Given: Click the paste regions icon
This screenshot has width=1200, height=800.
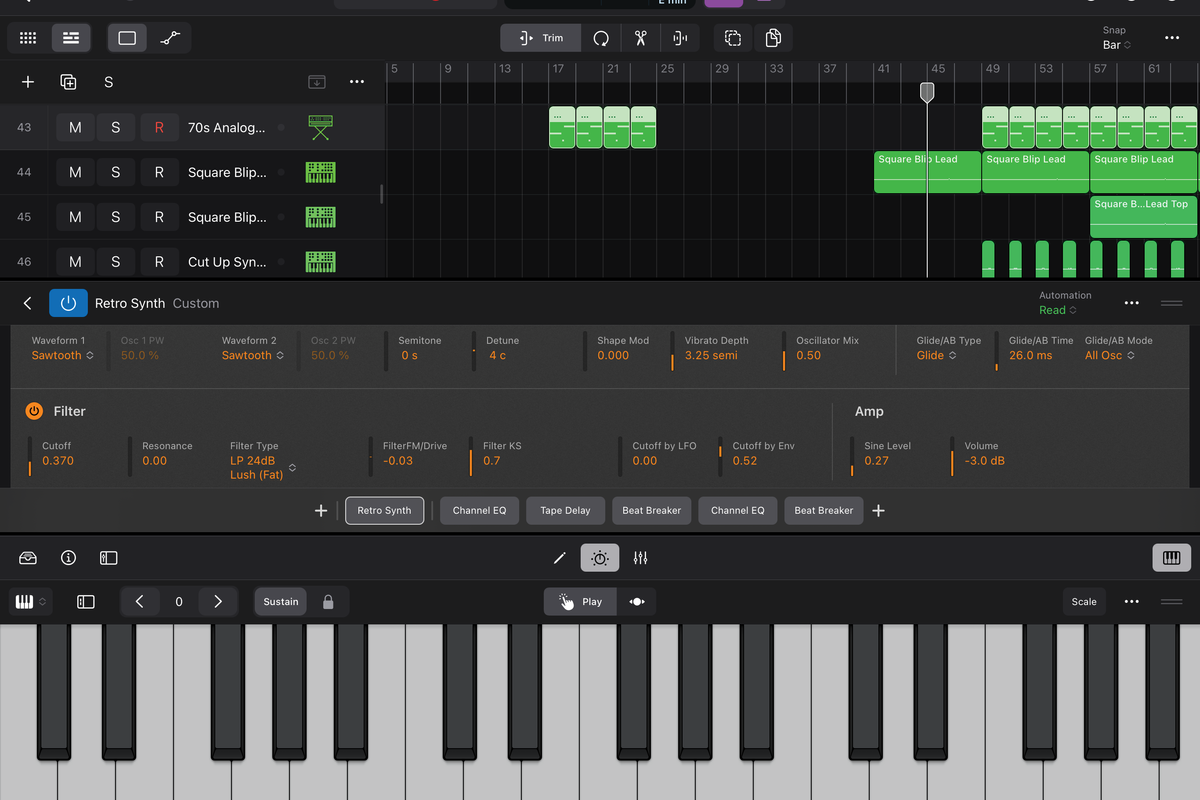Looking at the screenshot, I should pos(773,37).
